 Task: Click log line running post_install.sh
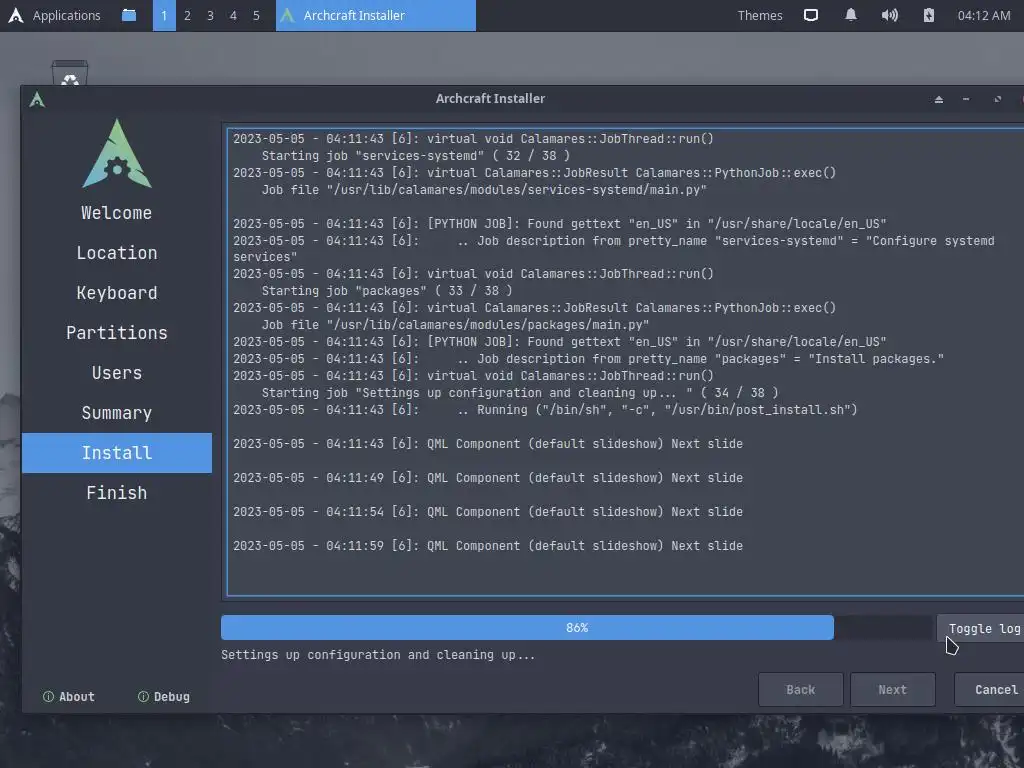[x=545, y=409]
